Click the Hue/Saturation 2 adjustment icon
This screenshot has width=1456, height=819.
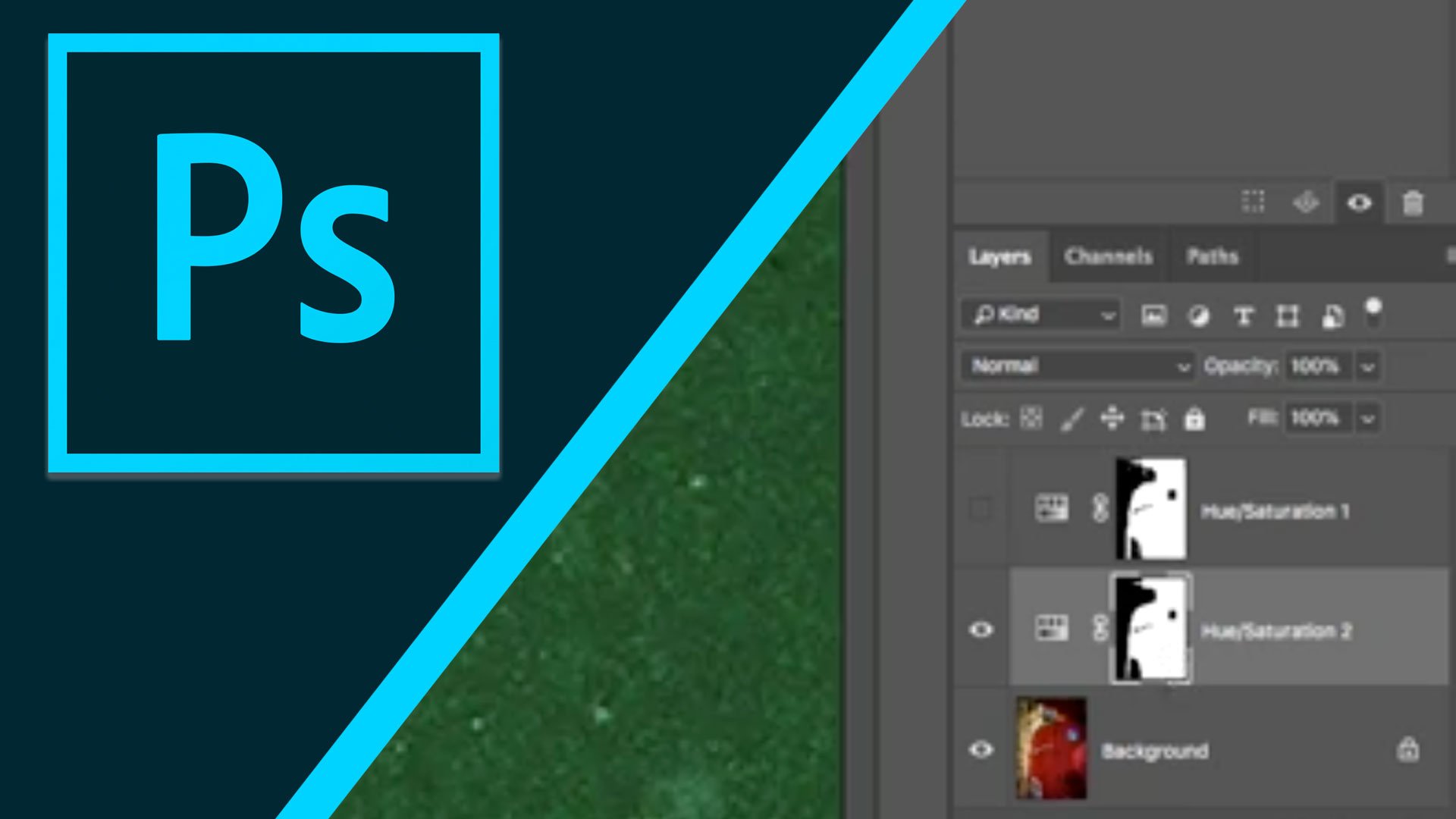coord(1052,628)
